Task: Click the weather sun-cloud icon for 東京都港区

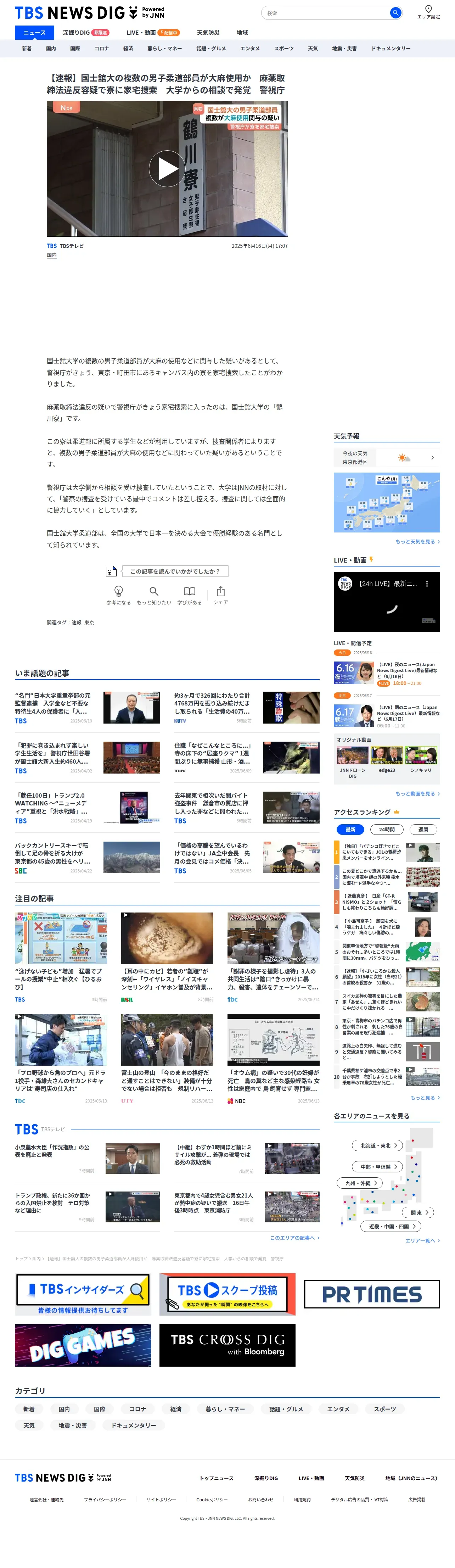Action: click(x=404, y=457)
